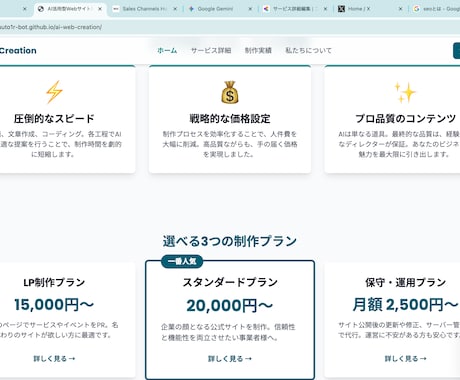Screen dimensions: 460x380
Task: Click the 圧倒的なスピード heading
Action: (x=54, y=119)
